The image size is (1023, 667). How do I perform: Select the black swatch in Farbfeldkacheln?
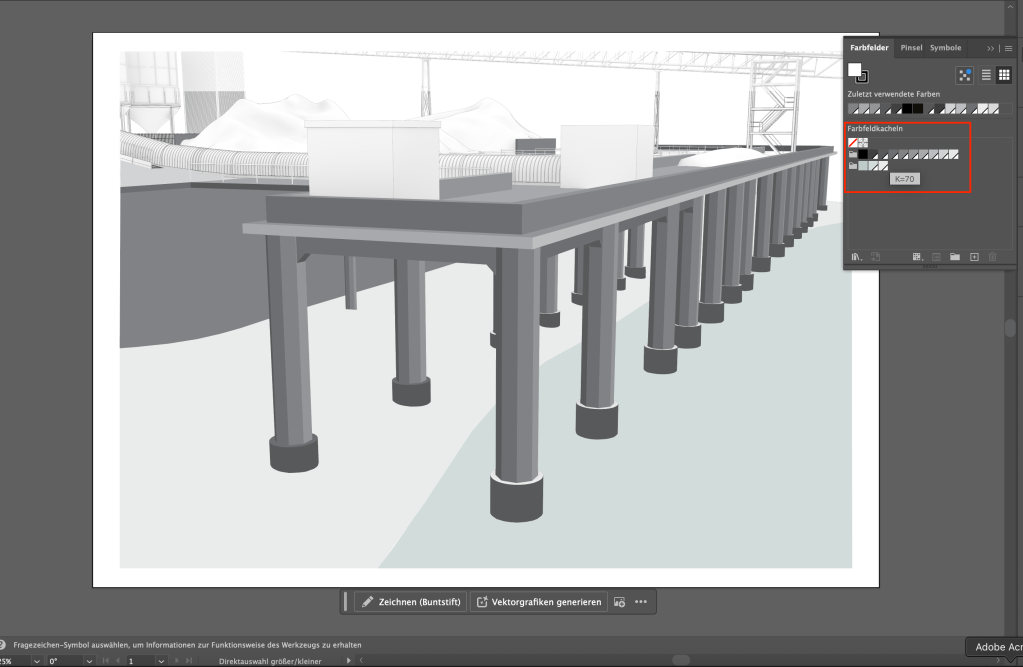pos(863,155)
